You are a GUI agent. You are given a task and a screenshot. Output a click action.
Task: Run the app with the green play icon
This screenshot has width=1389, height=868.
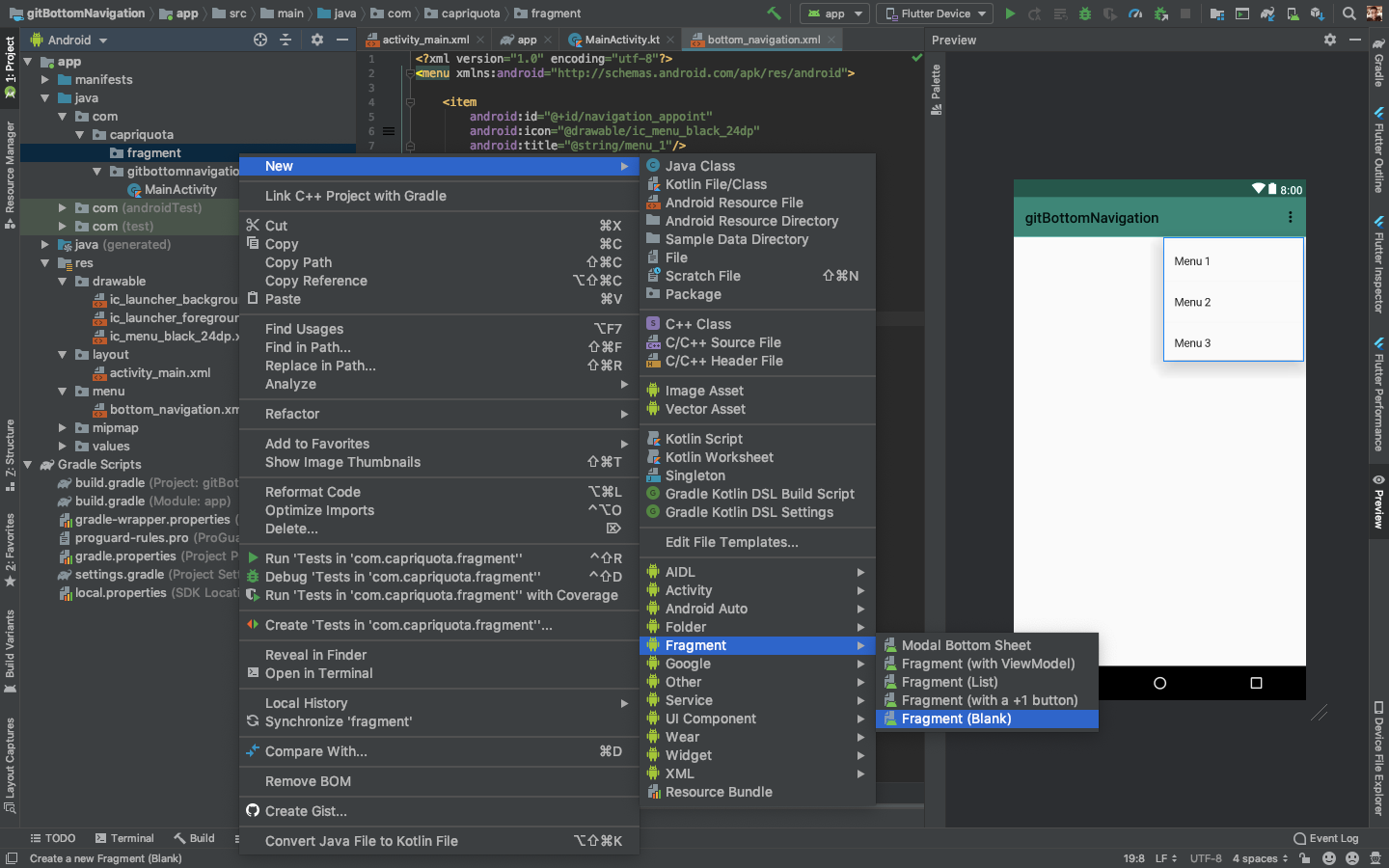[1011, 14]
